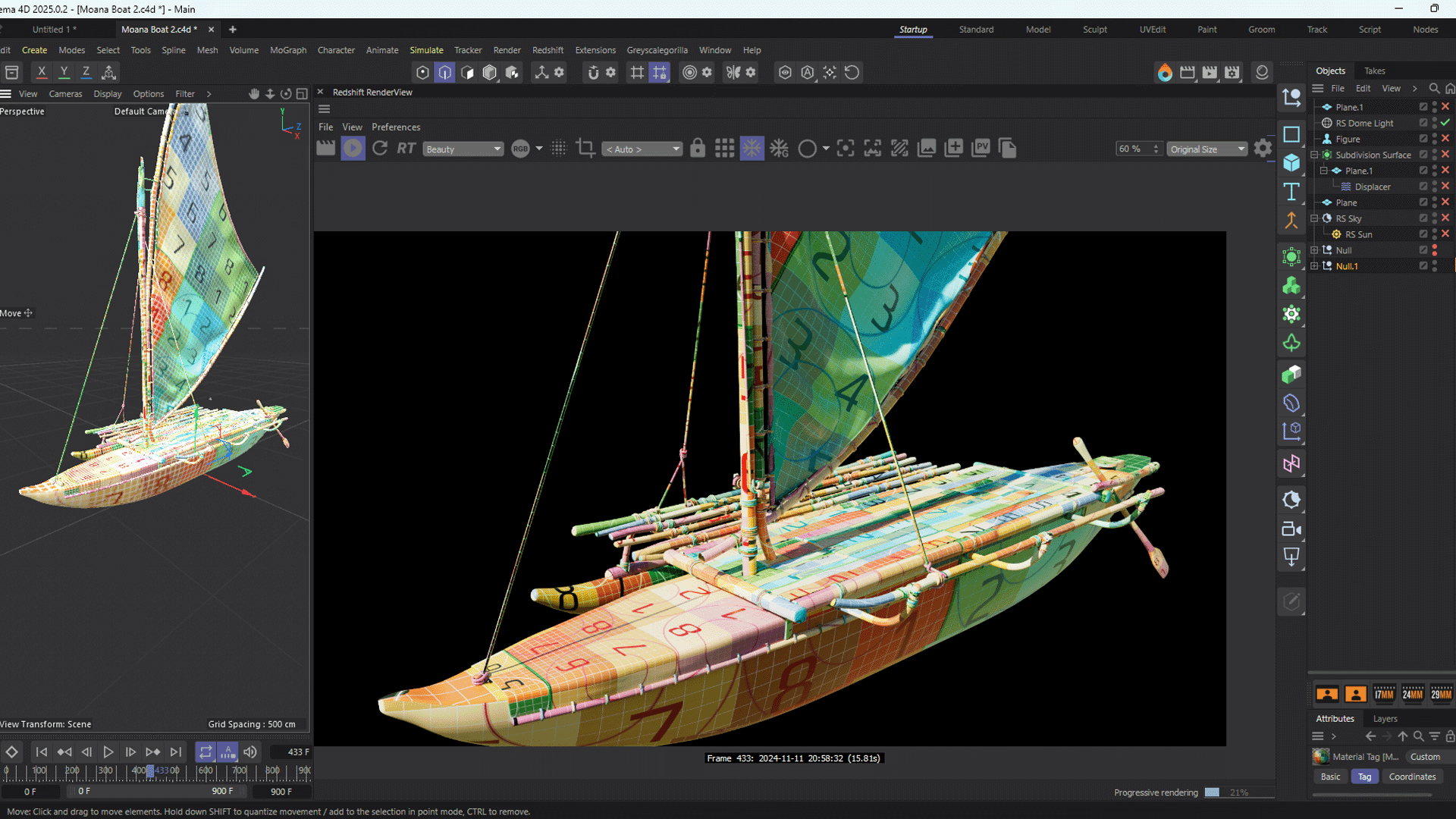Viewport: 1456px width, 819px height.
Task: Click the RenderView refresh render icon
Action: point(380,149)
